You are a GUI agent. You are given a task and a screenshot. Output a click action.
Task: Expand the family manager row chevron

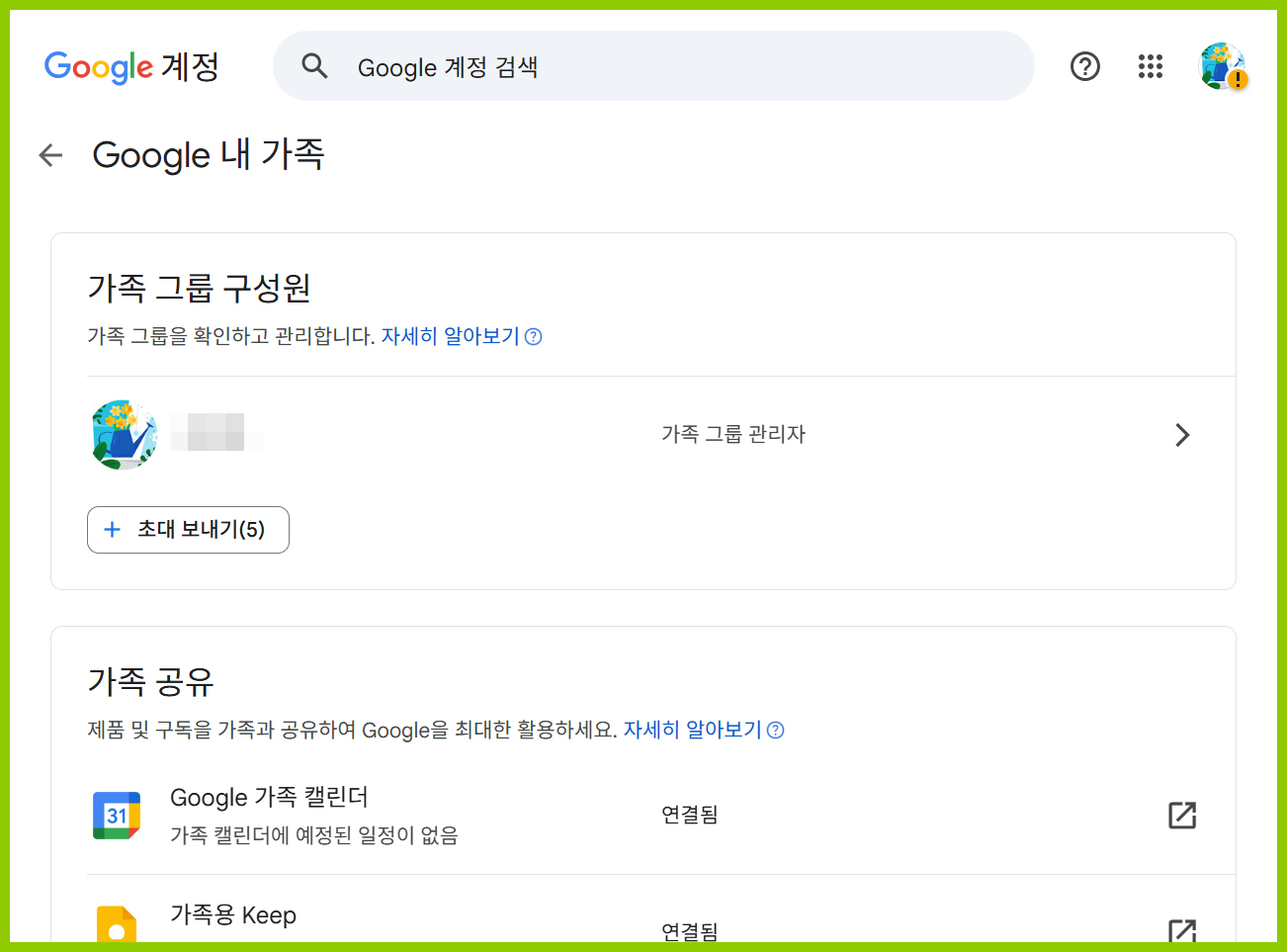point(1182,435)
